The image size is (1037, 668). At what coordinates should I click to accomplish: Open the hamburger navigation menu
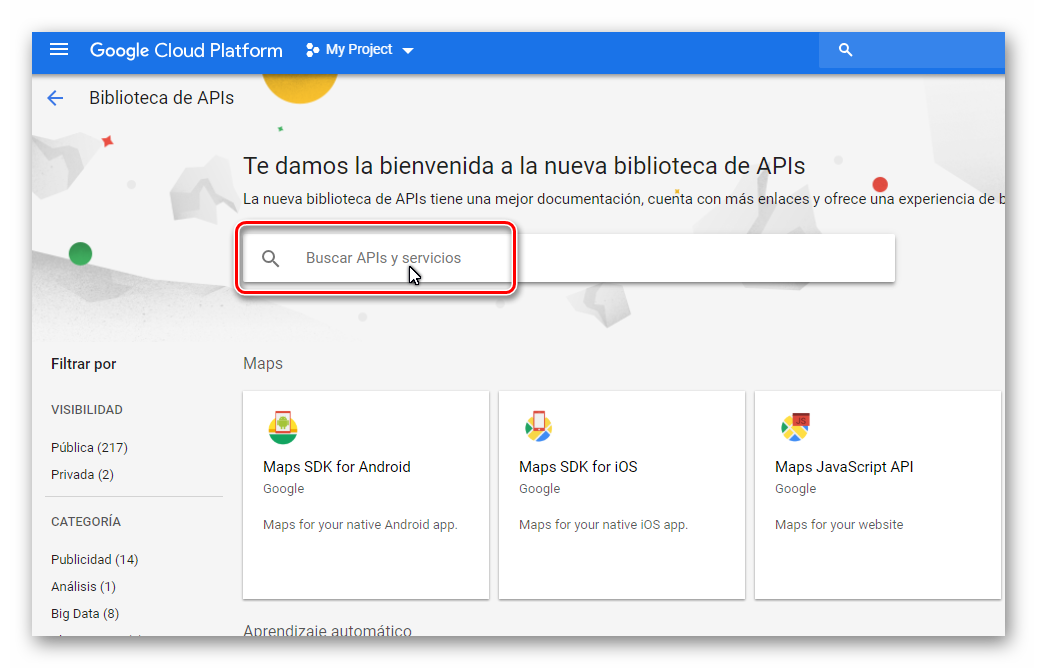coord(59,50)
